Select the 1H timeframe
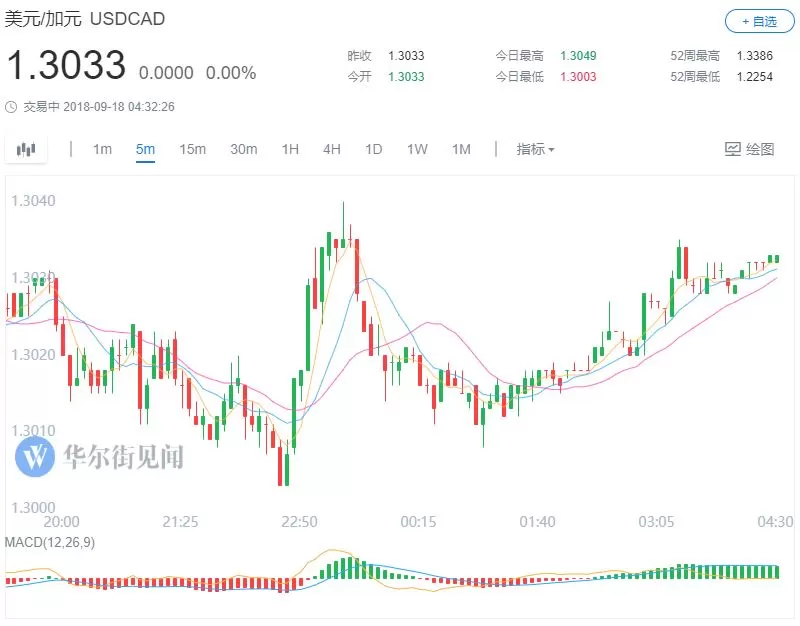This screenshot has height=626, width=800. 290,149
